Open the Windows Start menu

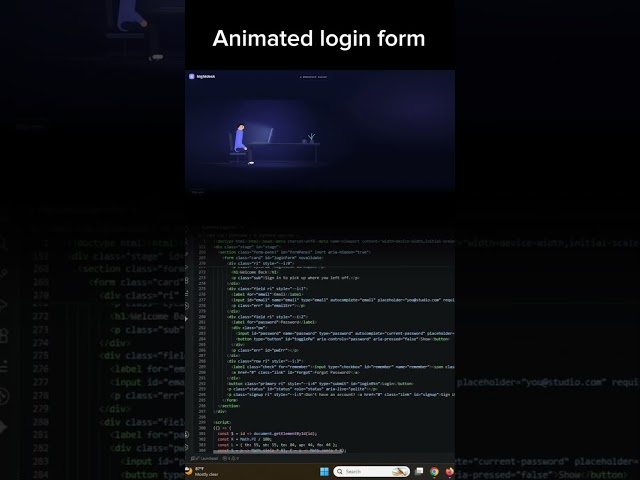(324, 471)
